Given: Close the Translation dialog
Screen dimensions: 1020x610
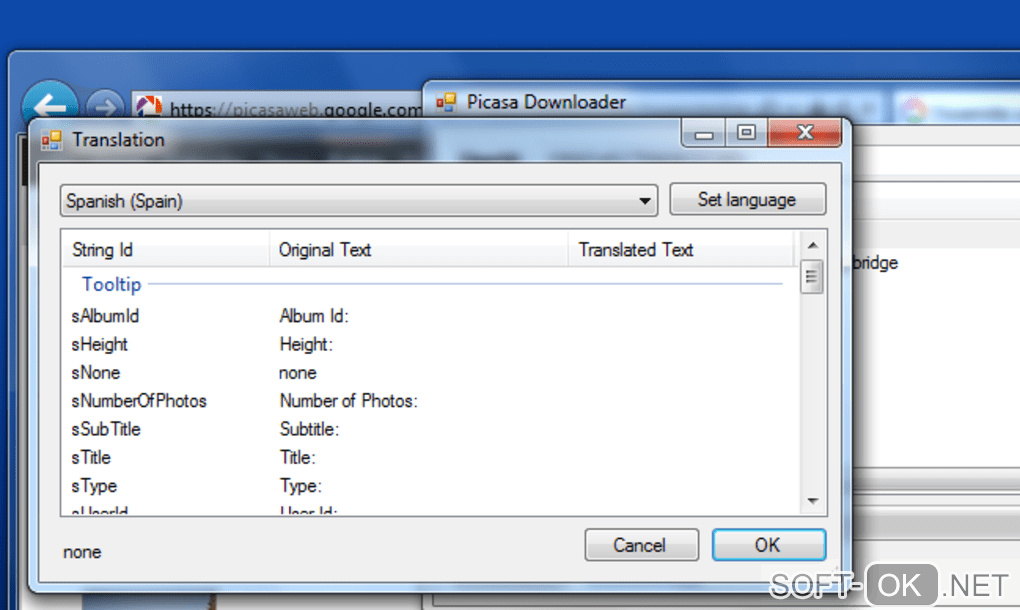Looking at the screenshot, I should (805, 133).
